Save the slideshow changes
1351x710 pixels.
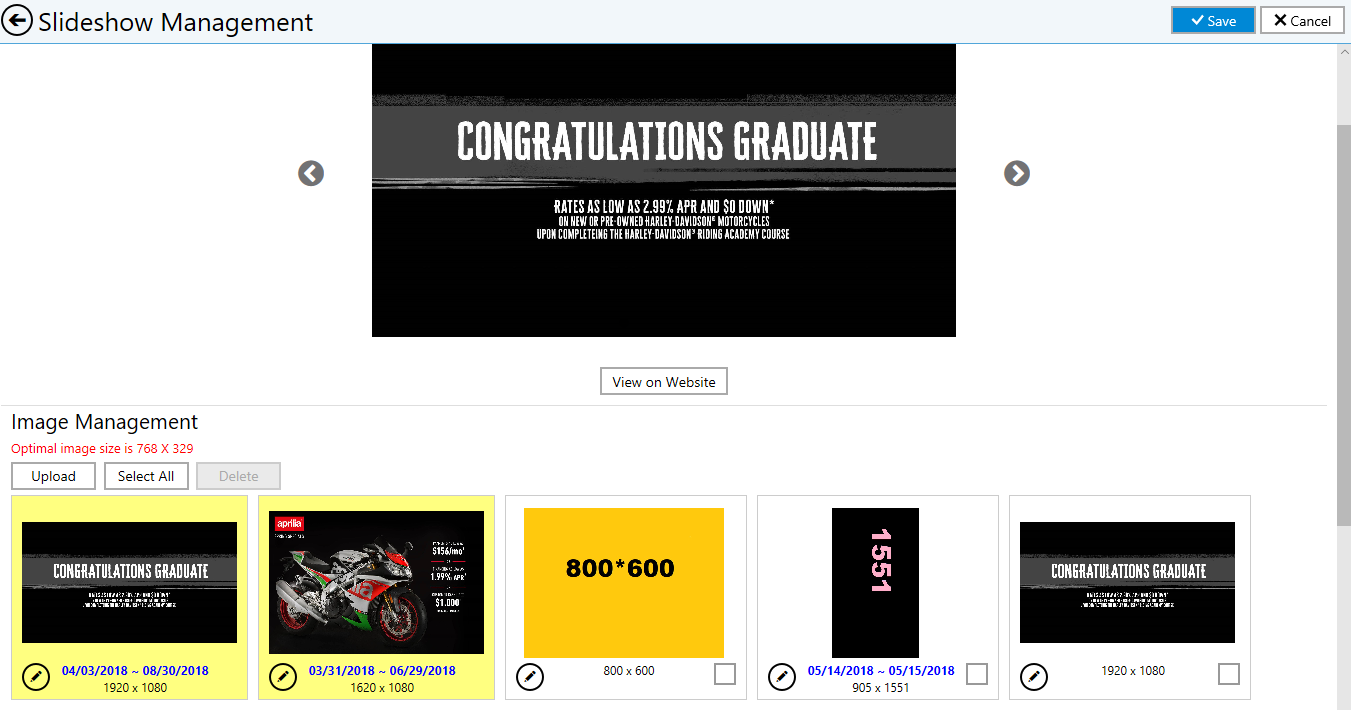click(1213, 20)
